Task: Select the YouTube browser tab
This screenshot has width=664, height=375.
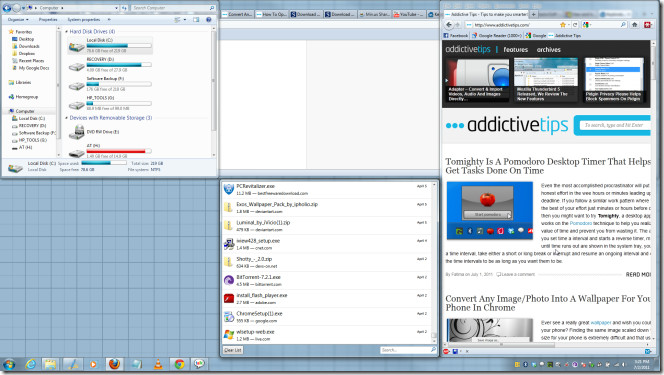Action: 408,14
